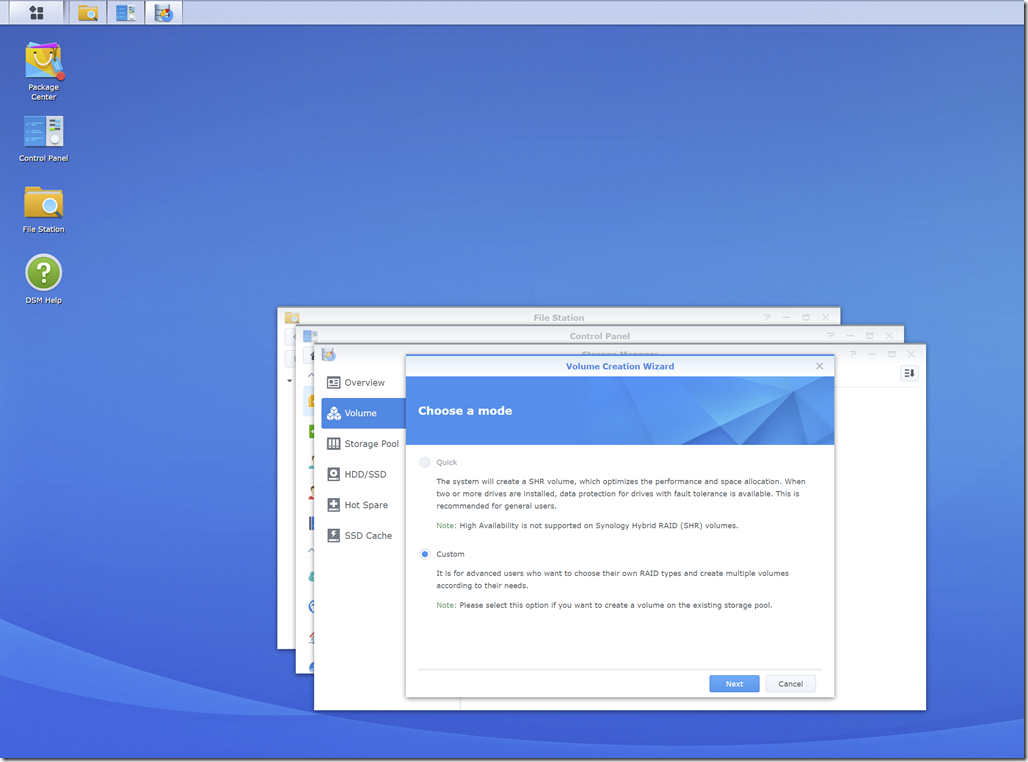
Task: Click the 'Choose a mode' heading
Action: [x=465, y=411]
